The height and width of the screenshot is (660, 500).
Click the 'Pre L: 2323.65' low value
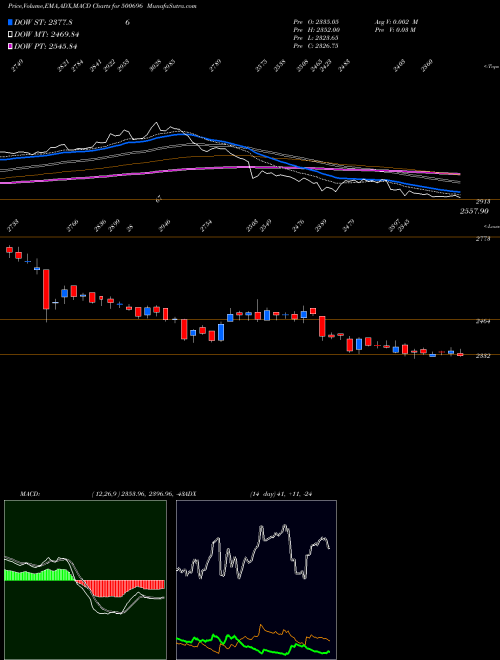coord(316,38)
